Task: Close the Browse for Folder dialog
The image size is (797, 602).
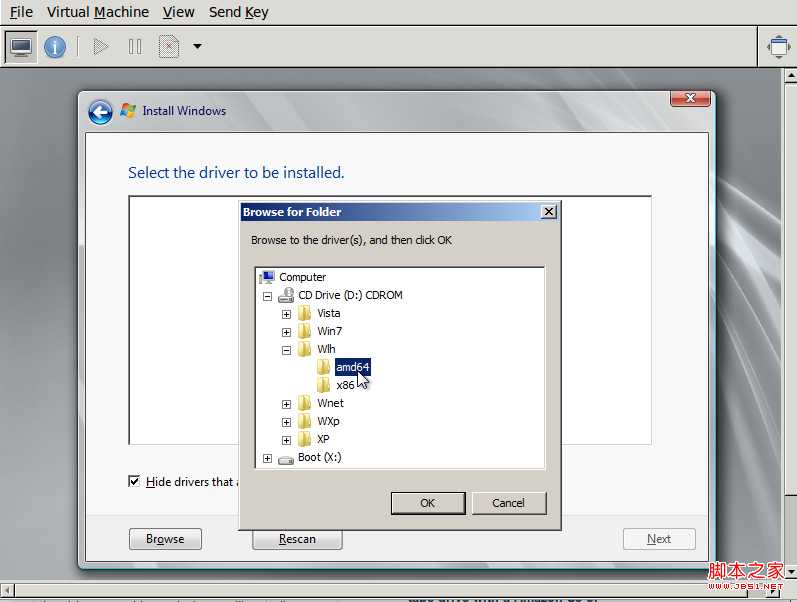Action: (x=549, y=212)
